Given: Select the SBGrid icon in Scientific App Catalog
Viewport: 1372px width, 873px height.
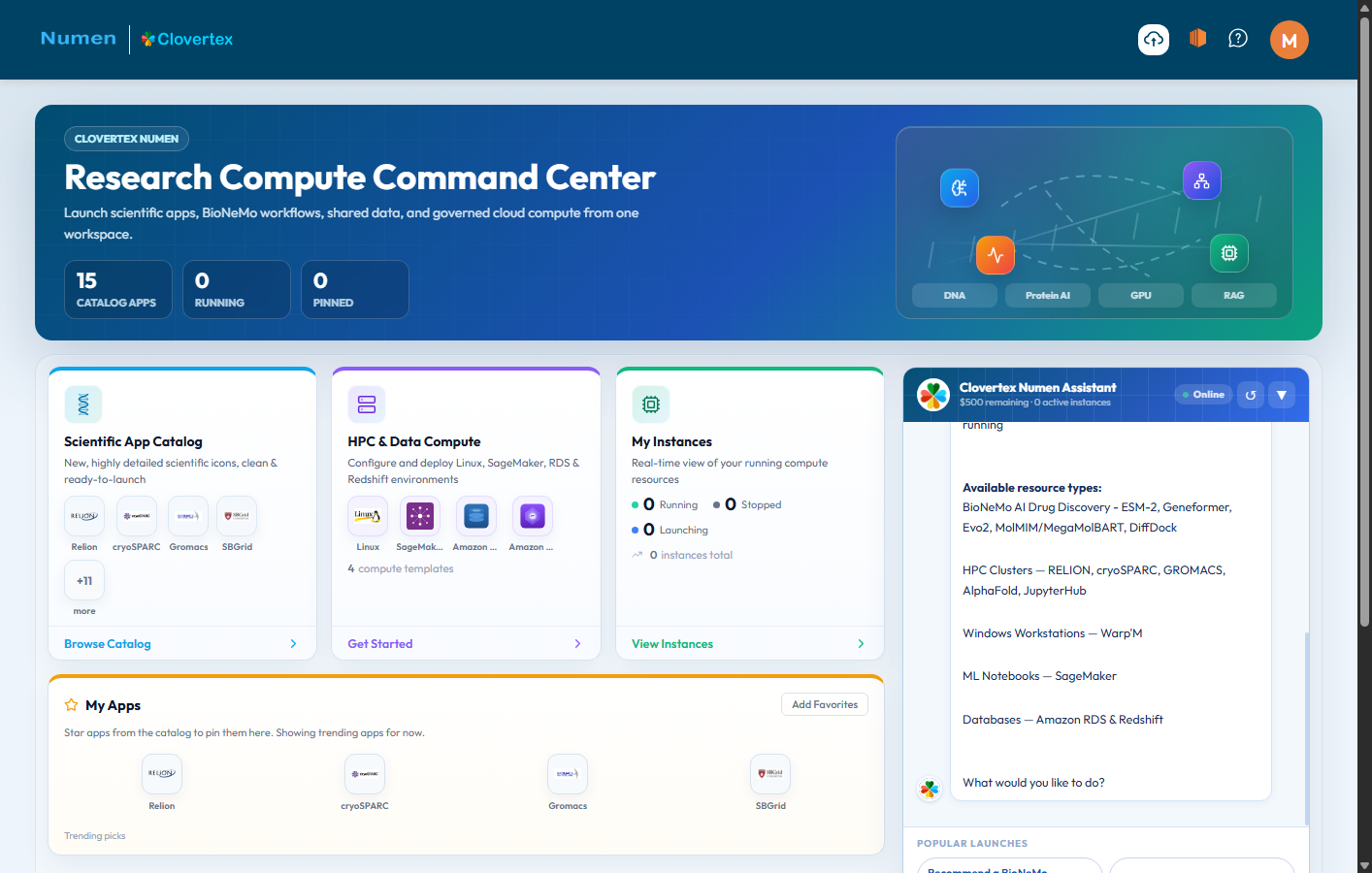Looking at the screenshot, I should click(237, 516).
